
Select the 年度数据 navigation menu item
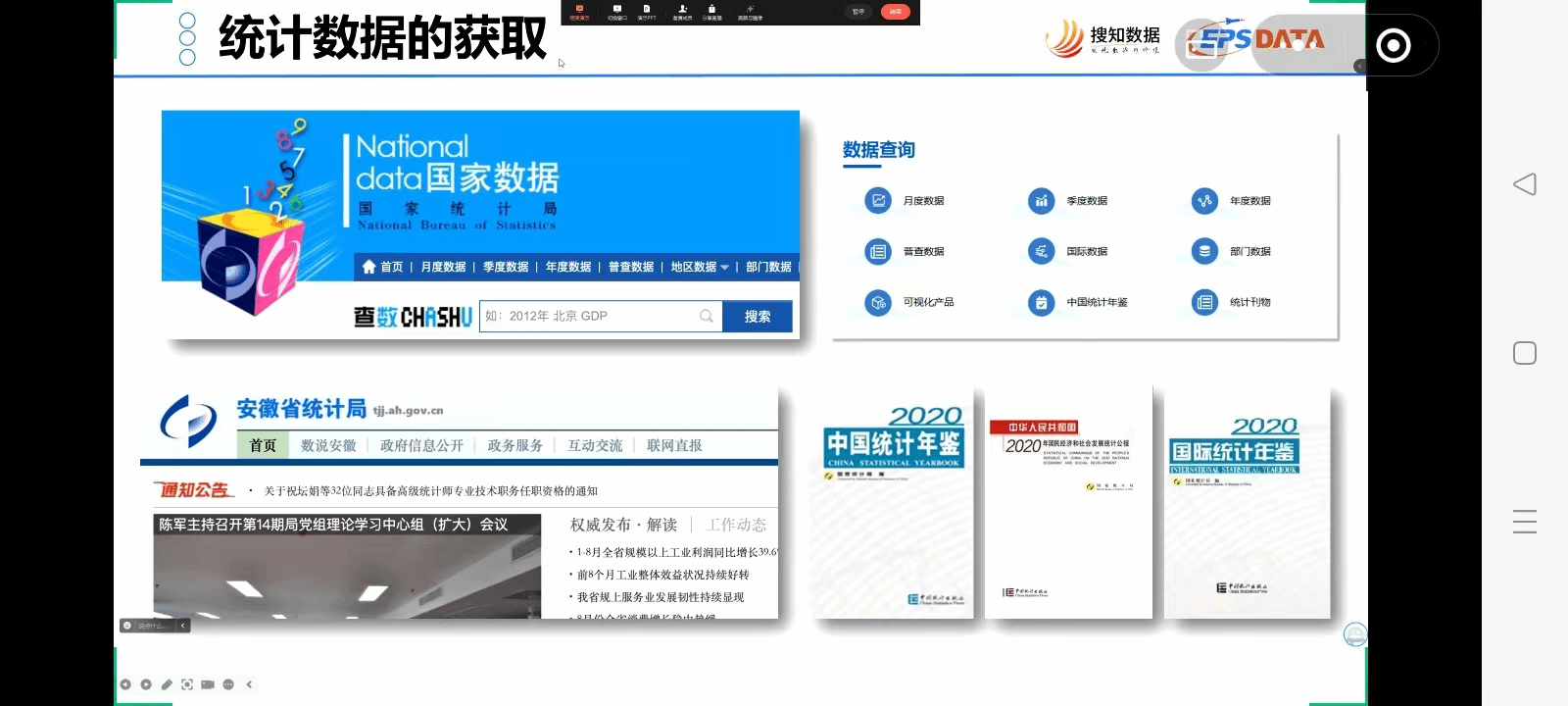tap(567, 267)
